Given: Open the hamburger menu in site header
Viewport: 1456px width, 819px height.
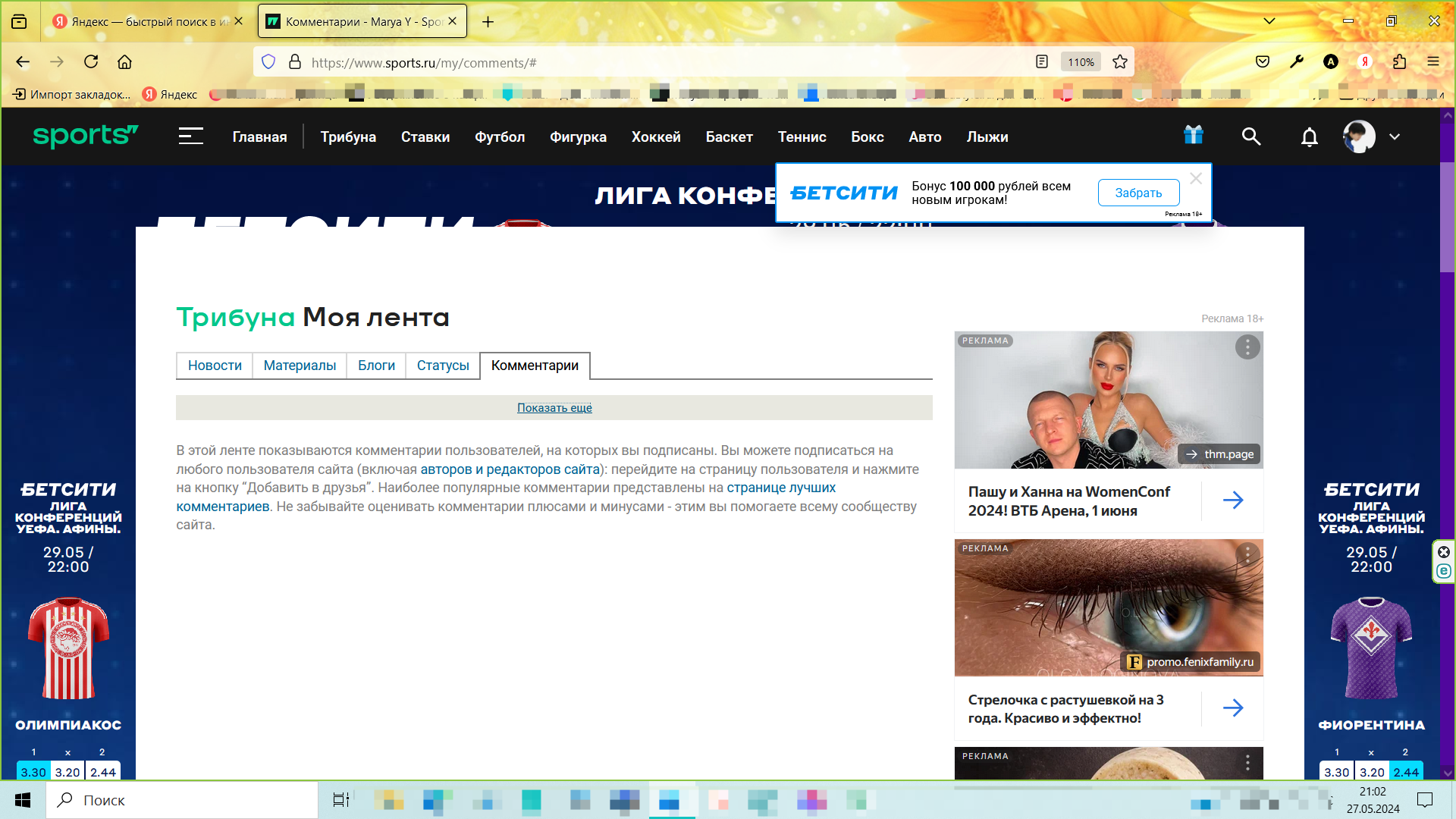Looking at the screenshot, I should point(190,136).
